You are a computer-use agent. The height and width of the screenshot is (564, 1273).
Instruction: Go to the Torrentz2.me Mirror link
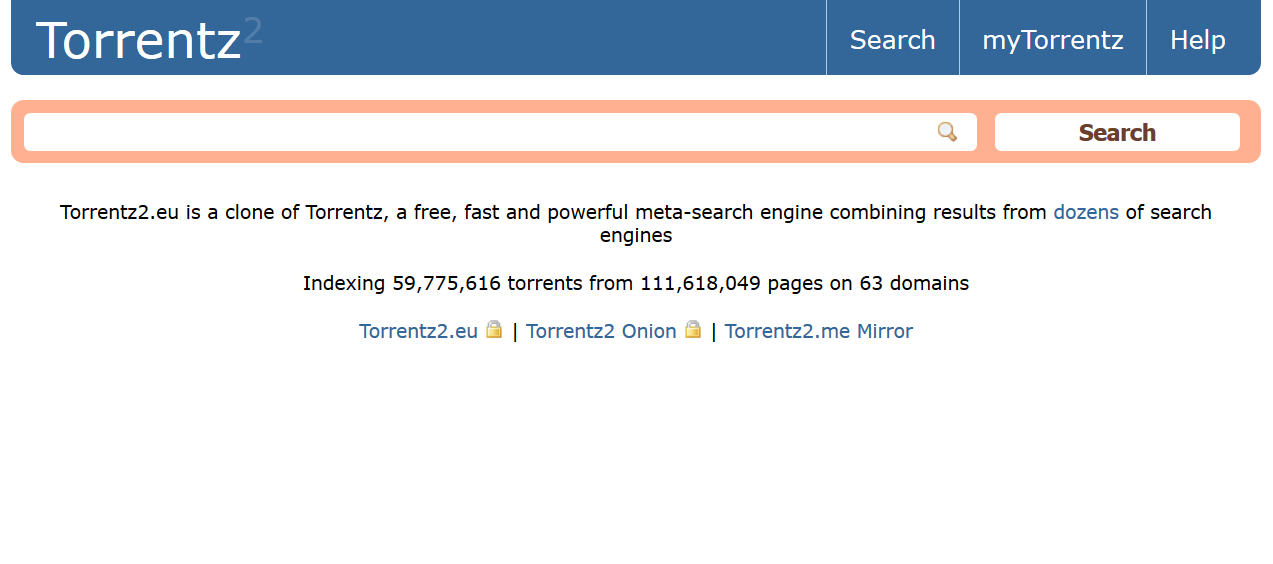pos(819,331)
